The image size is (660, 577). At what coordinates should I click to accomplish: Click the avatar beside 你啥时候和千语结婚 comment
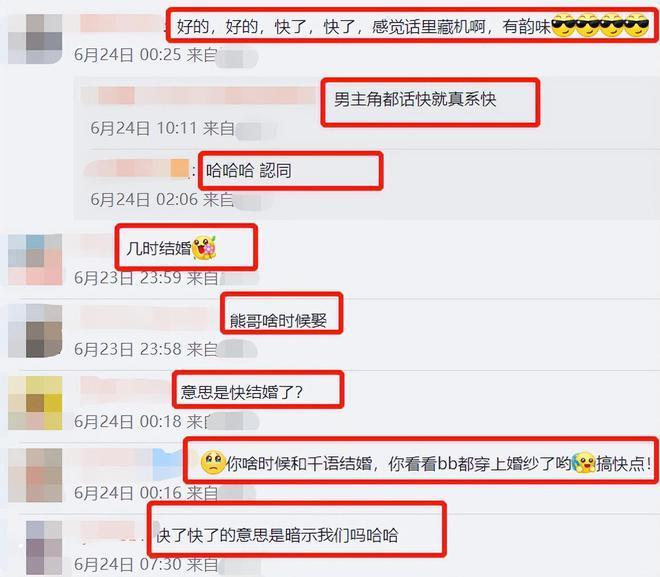[35, 475]
